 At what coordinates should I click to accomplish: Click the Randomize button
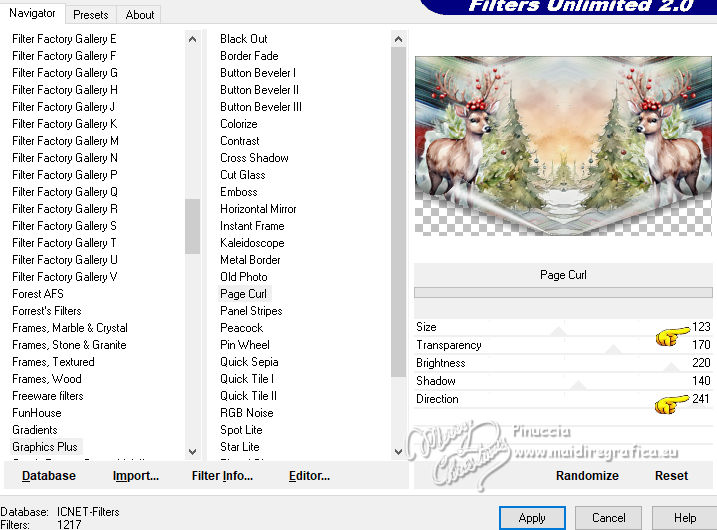point(587,476)
